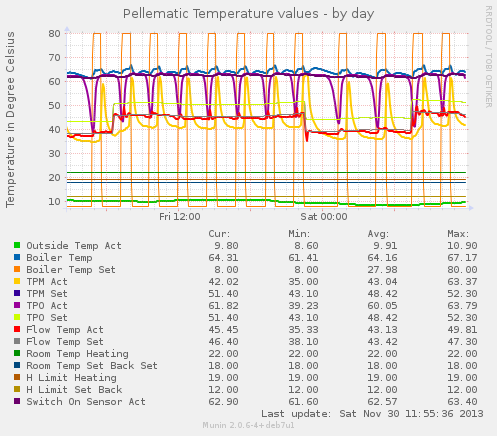Click the TPM Act yellow legend swatch
497x436 pixels.
tap(17, 281)
